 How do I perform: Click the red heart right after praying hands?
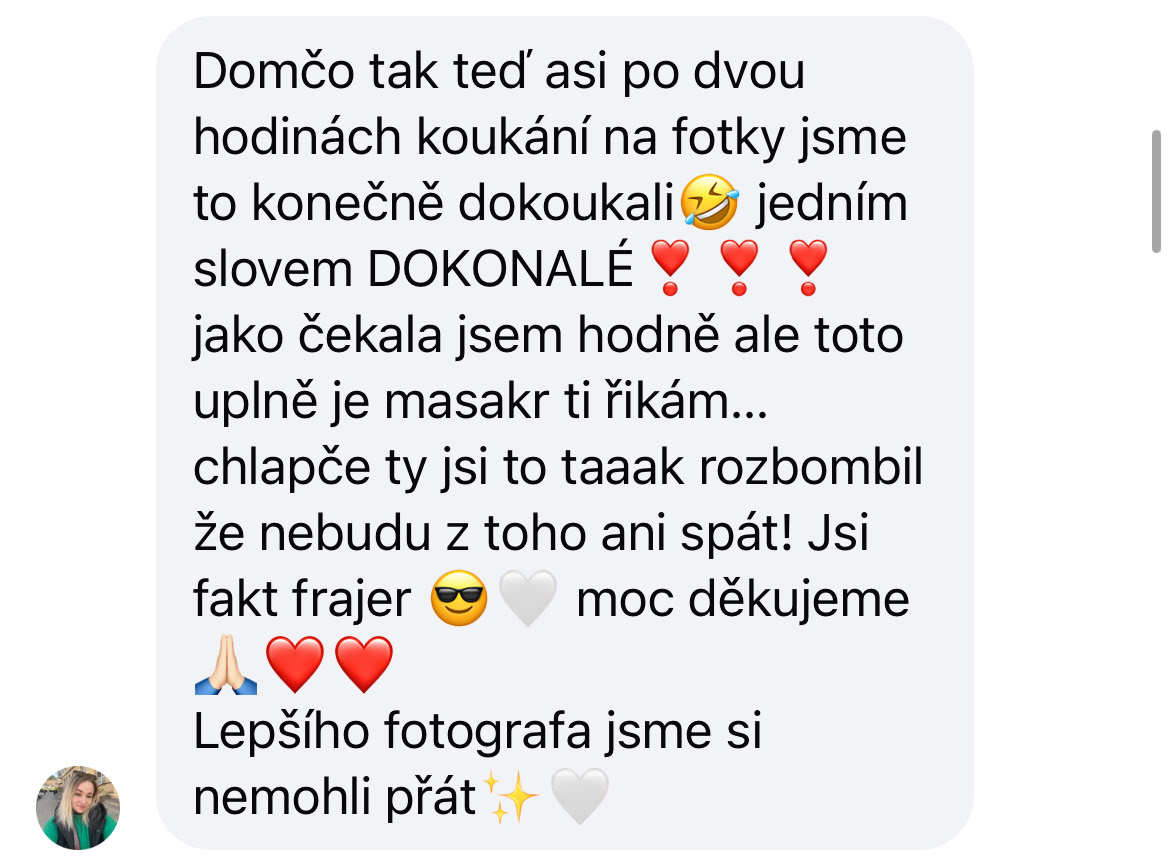pos(295,665)
